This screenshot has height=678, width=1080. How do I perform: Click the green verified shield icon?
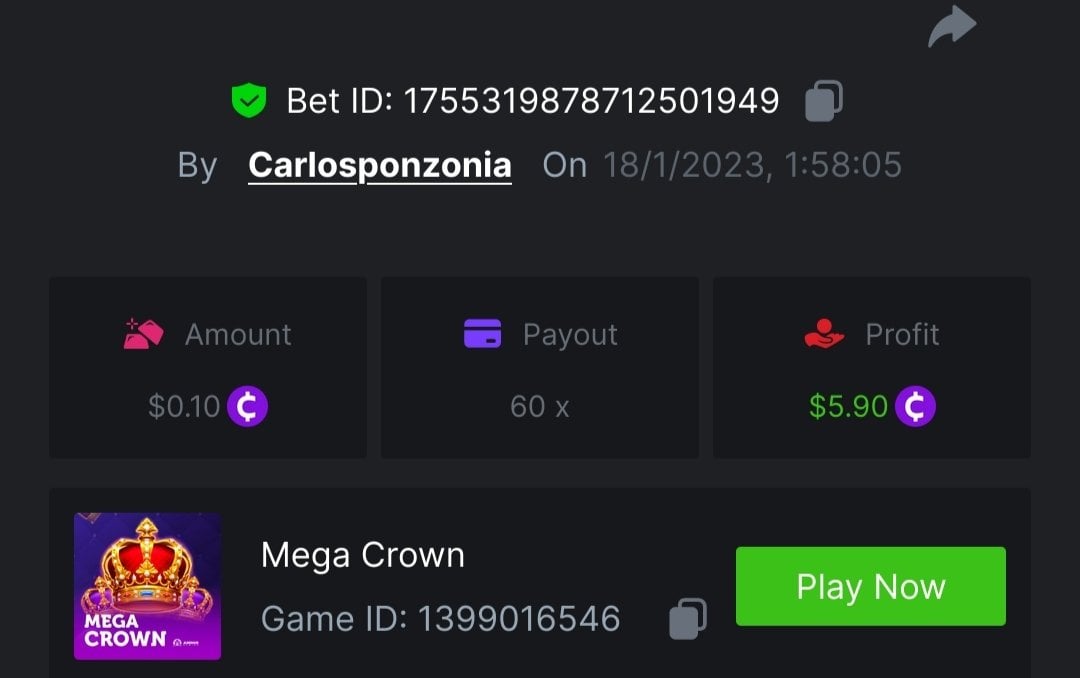(248, 100)
